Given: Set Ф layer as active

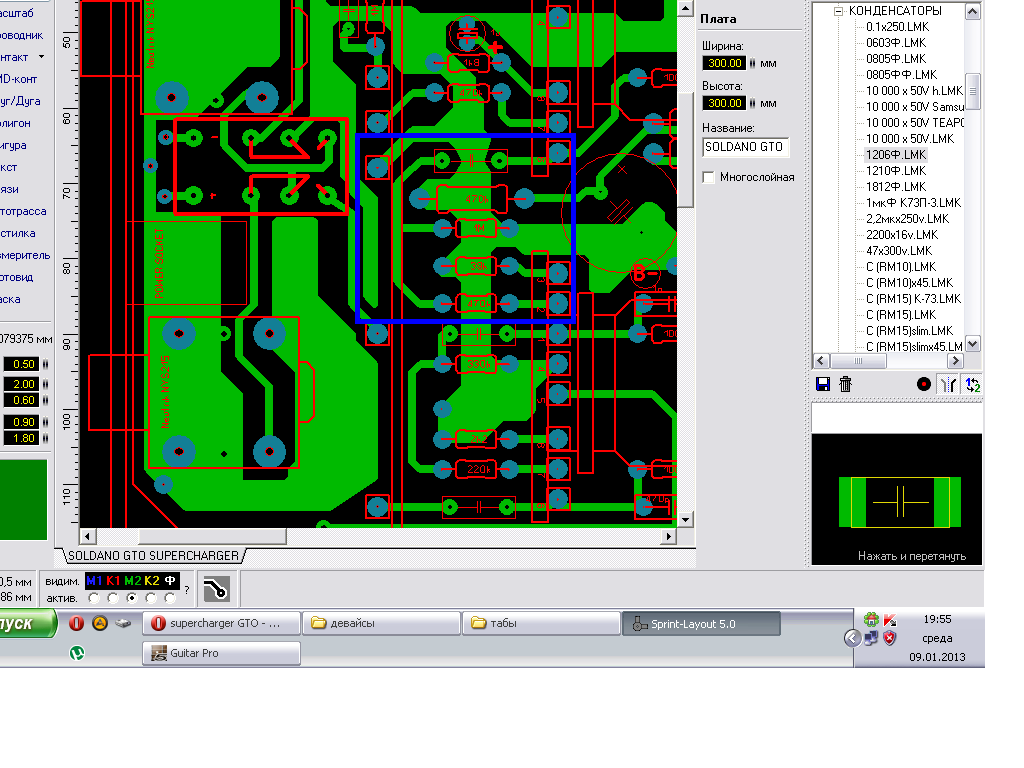Looking at the screenshot, I should [170, 598].
